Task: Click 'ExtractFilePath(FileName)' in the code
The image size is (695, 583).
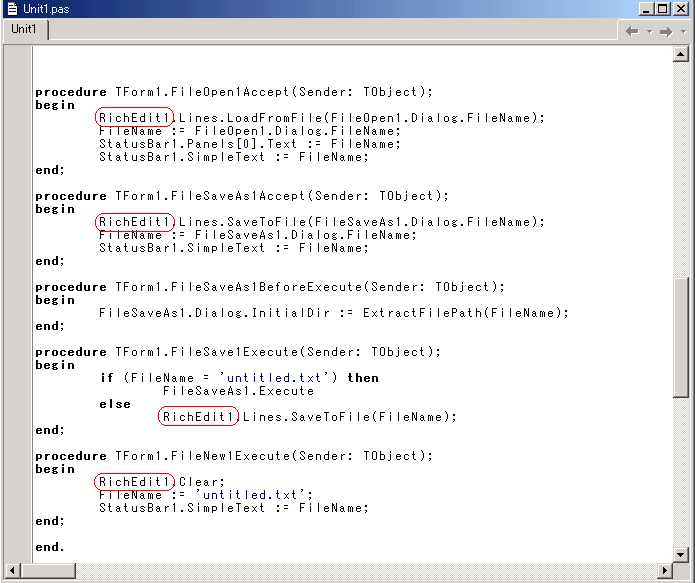Action: 461,313
